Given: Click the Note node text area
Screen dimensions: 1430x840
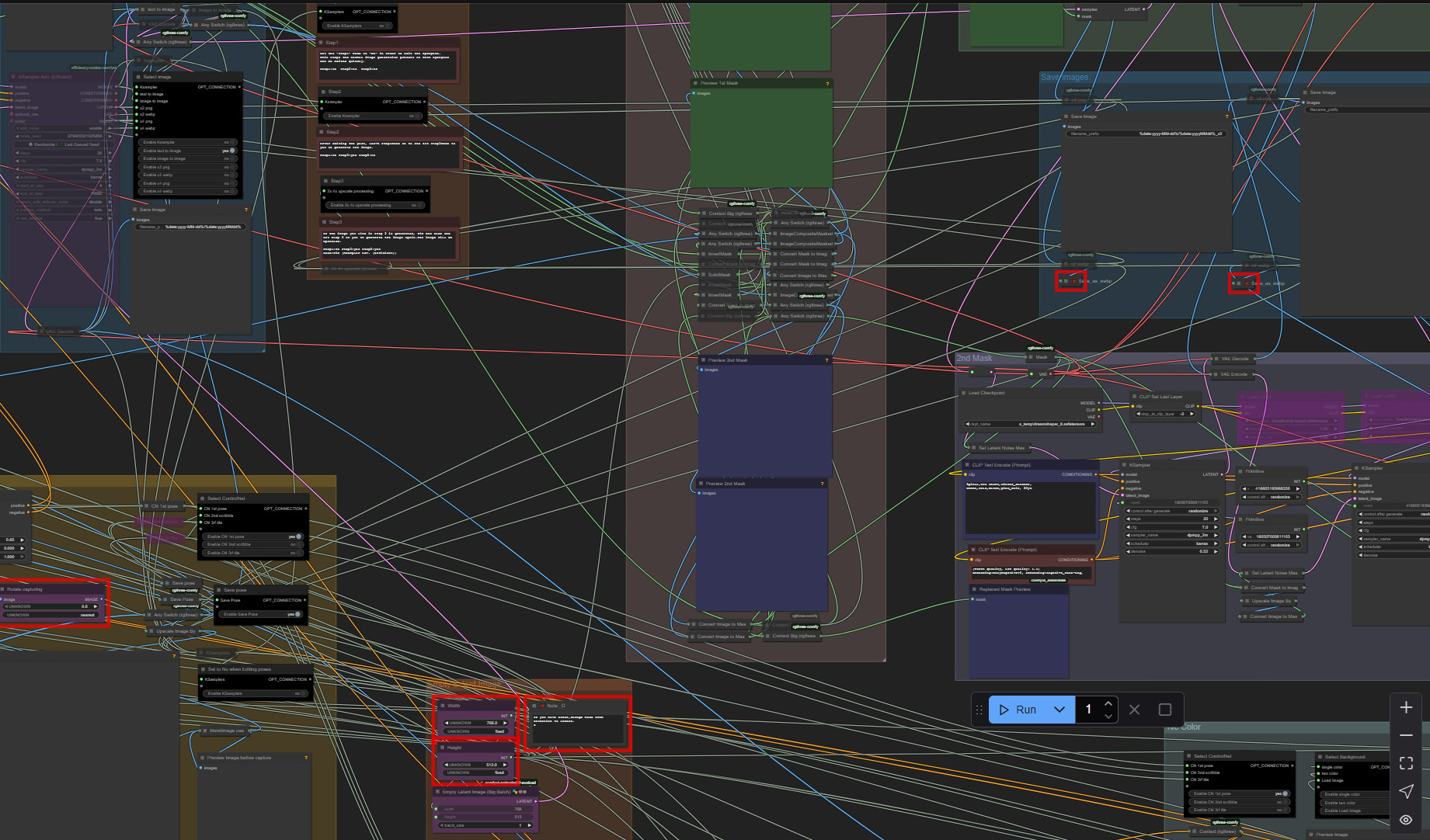Looking at the screenshot, I should [x=577, y=728].
